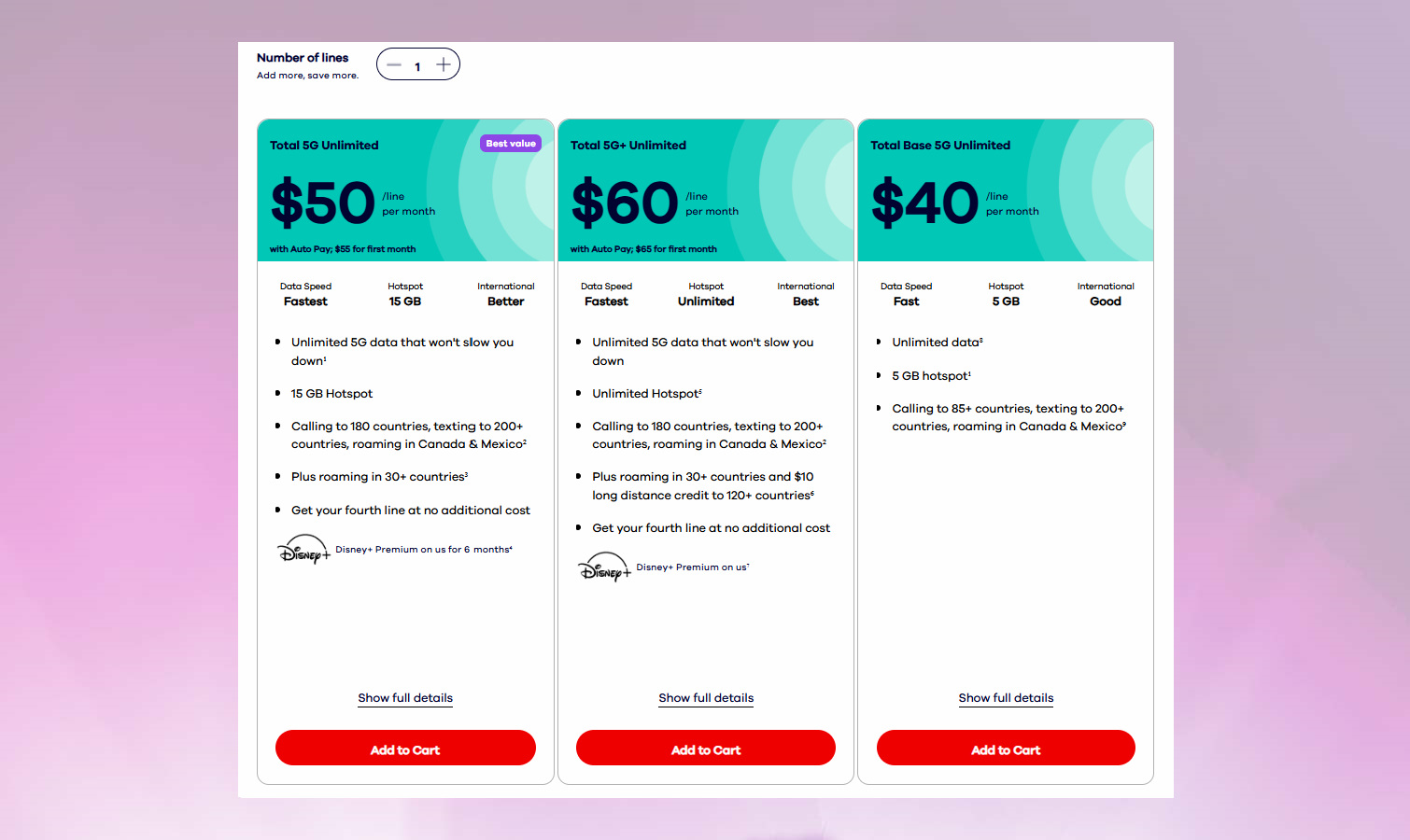Show full details for the $60 plan
Screen dimensions: 1410x840
(x=705, y=697)
